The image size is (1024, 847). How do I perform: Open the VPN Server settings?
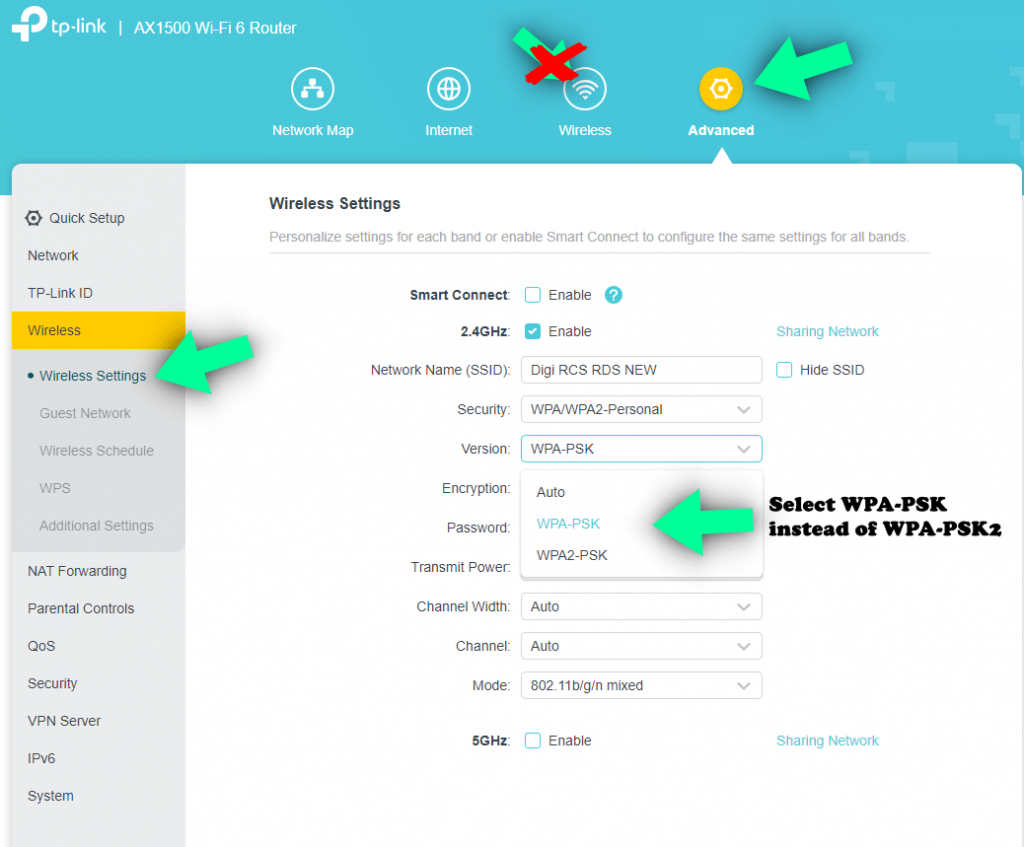pyautogui.click(x=65, y=721)
